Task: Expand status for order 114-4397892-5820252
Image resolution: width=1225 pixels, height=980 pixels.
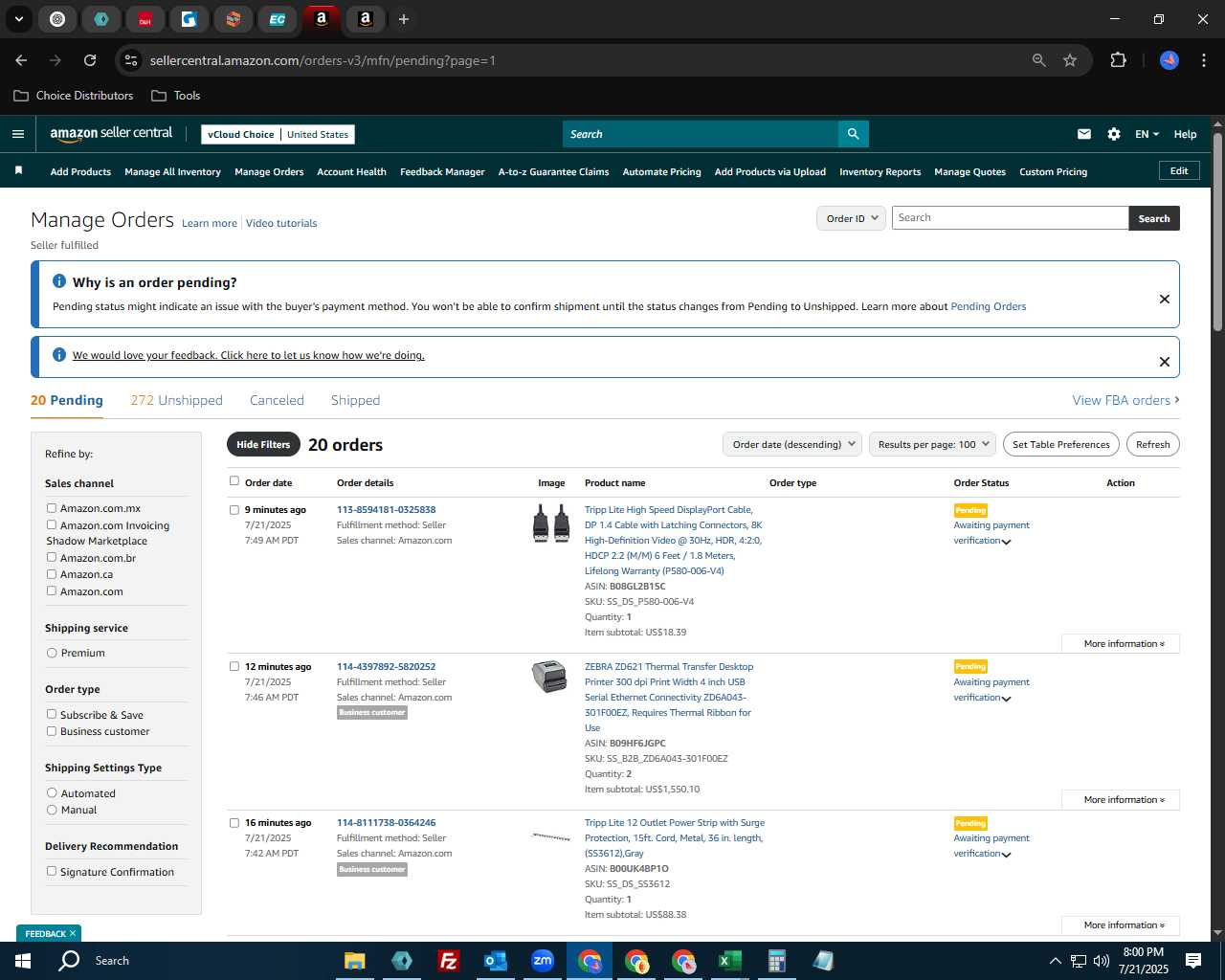Action: click(x=1006, y=699)
